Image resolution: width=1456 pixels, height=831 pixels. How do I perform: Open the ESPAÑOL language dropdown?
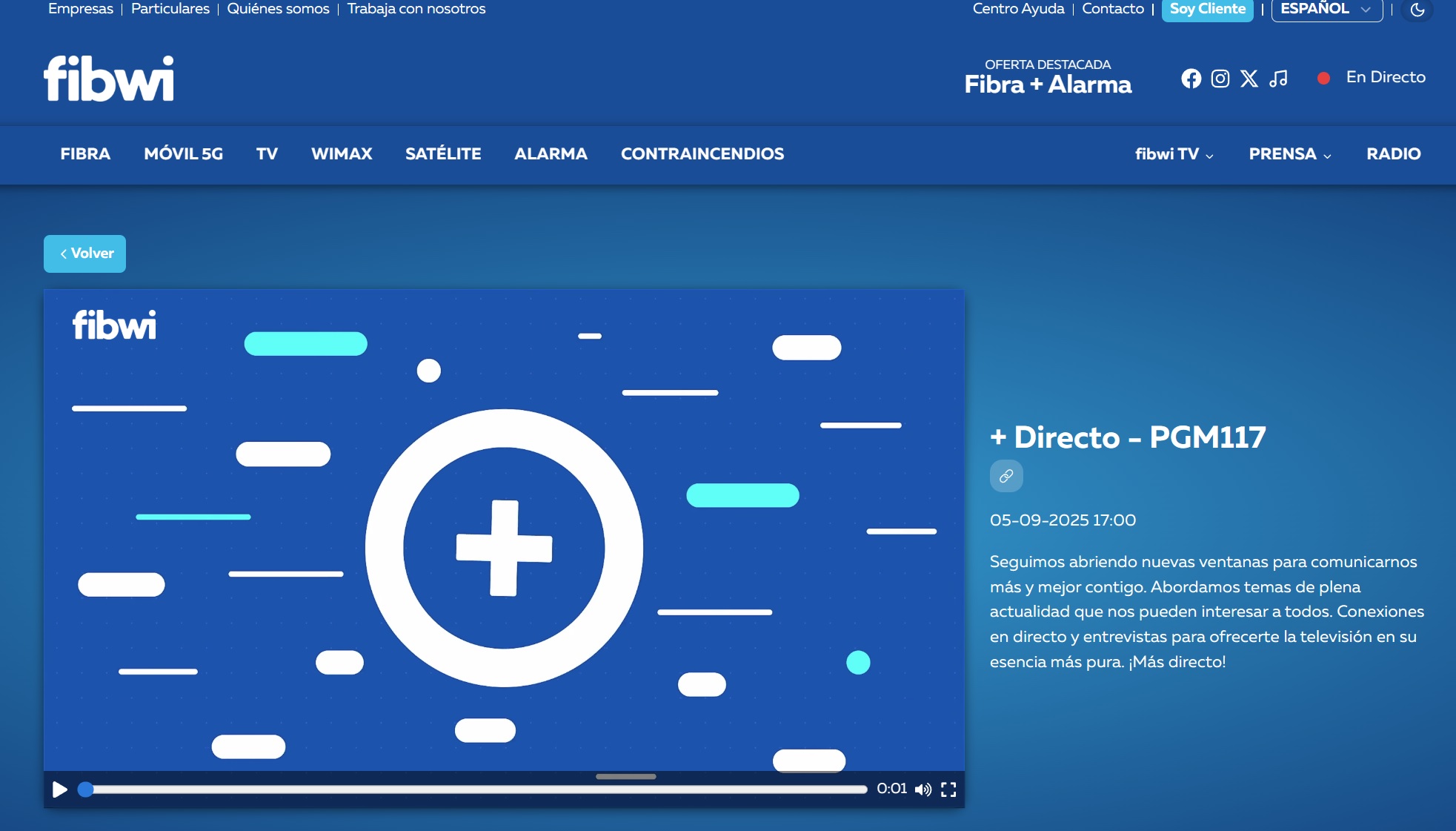(x=1327, y=10)
